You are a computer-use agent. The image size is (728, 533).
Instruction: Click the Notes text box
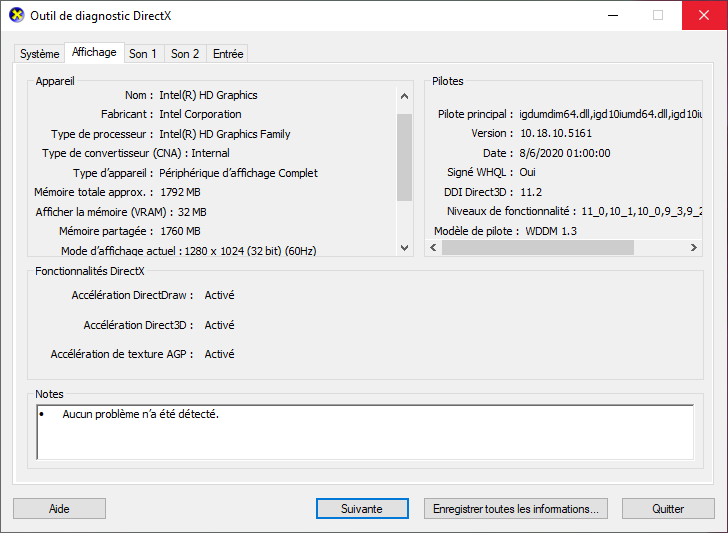point(365,432)
